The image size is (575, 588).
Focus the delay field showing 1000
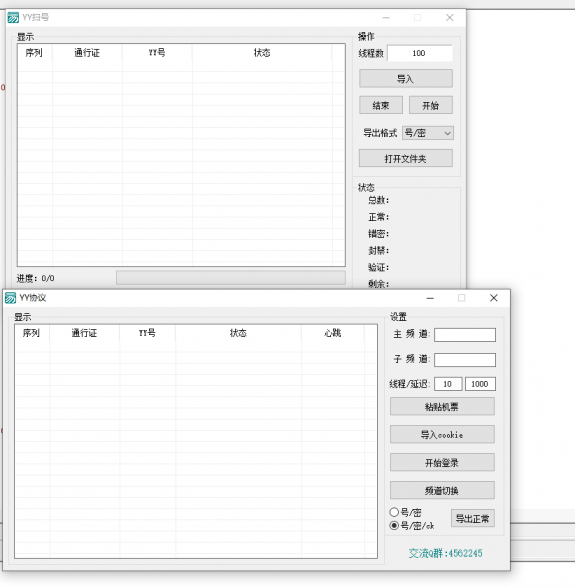[x=480, y=384]
